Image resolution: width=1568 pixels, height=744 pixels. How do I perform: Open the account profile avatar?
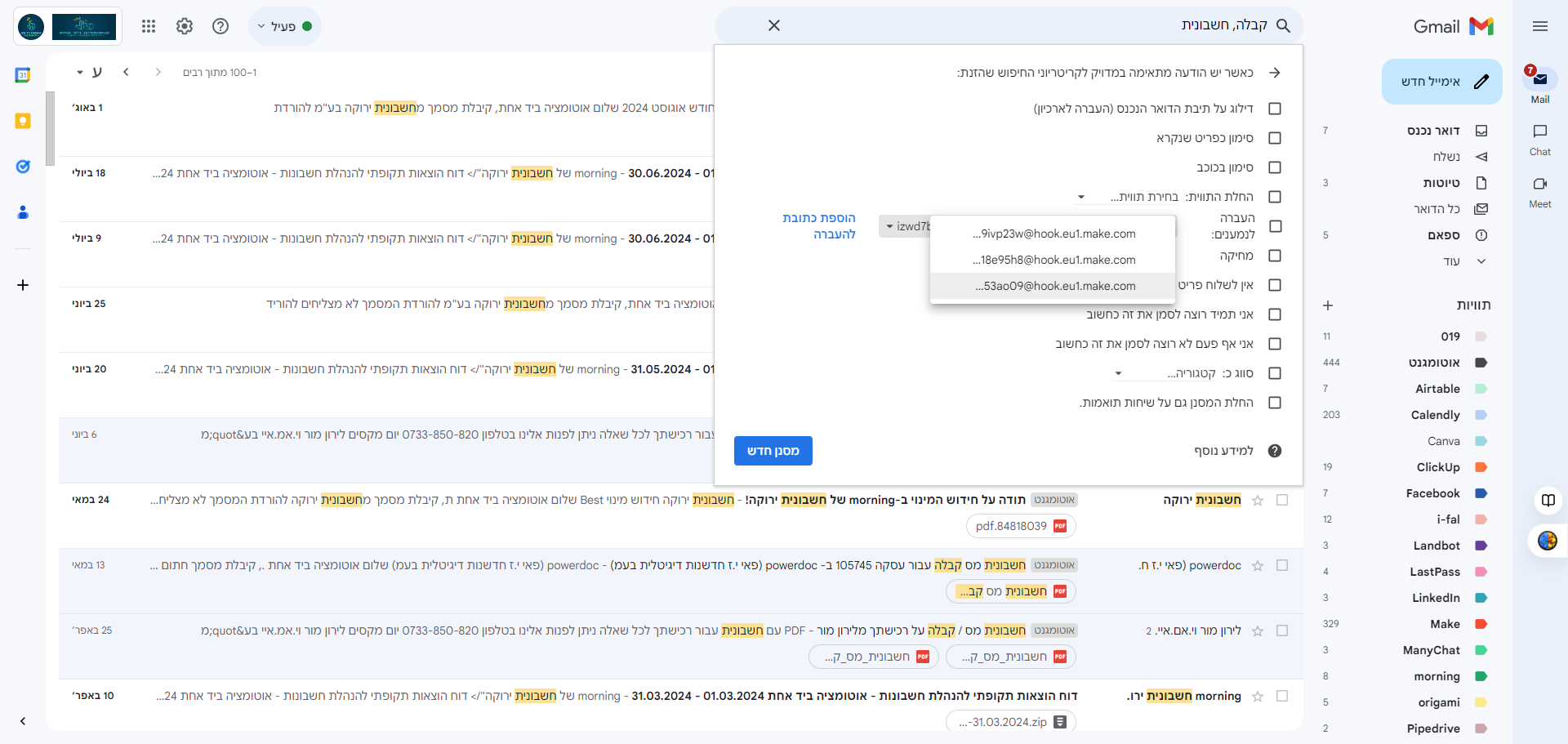tap(31, 26)
